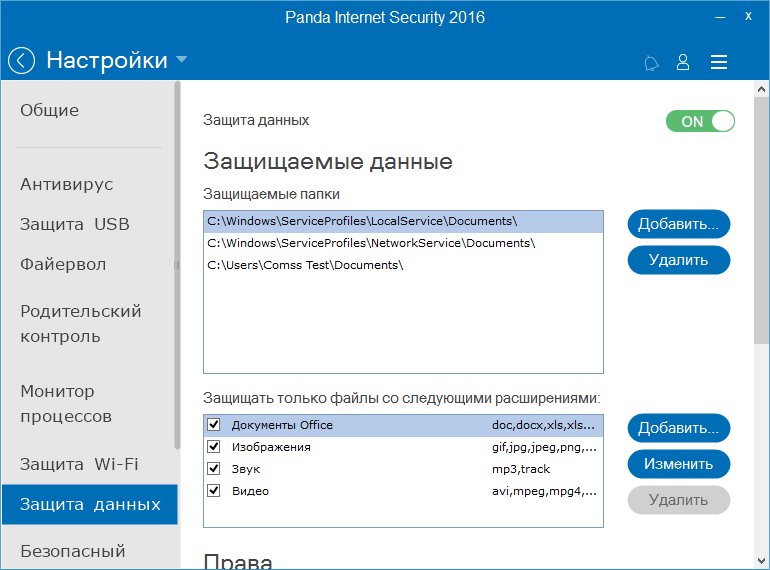This screenshot has width=770, height=570.
Task: Uncheck the Изображения checkbox
Action: pos(214,446)
